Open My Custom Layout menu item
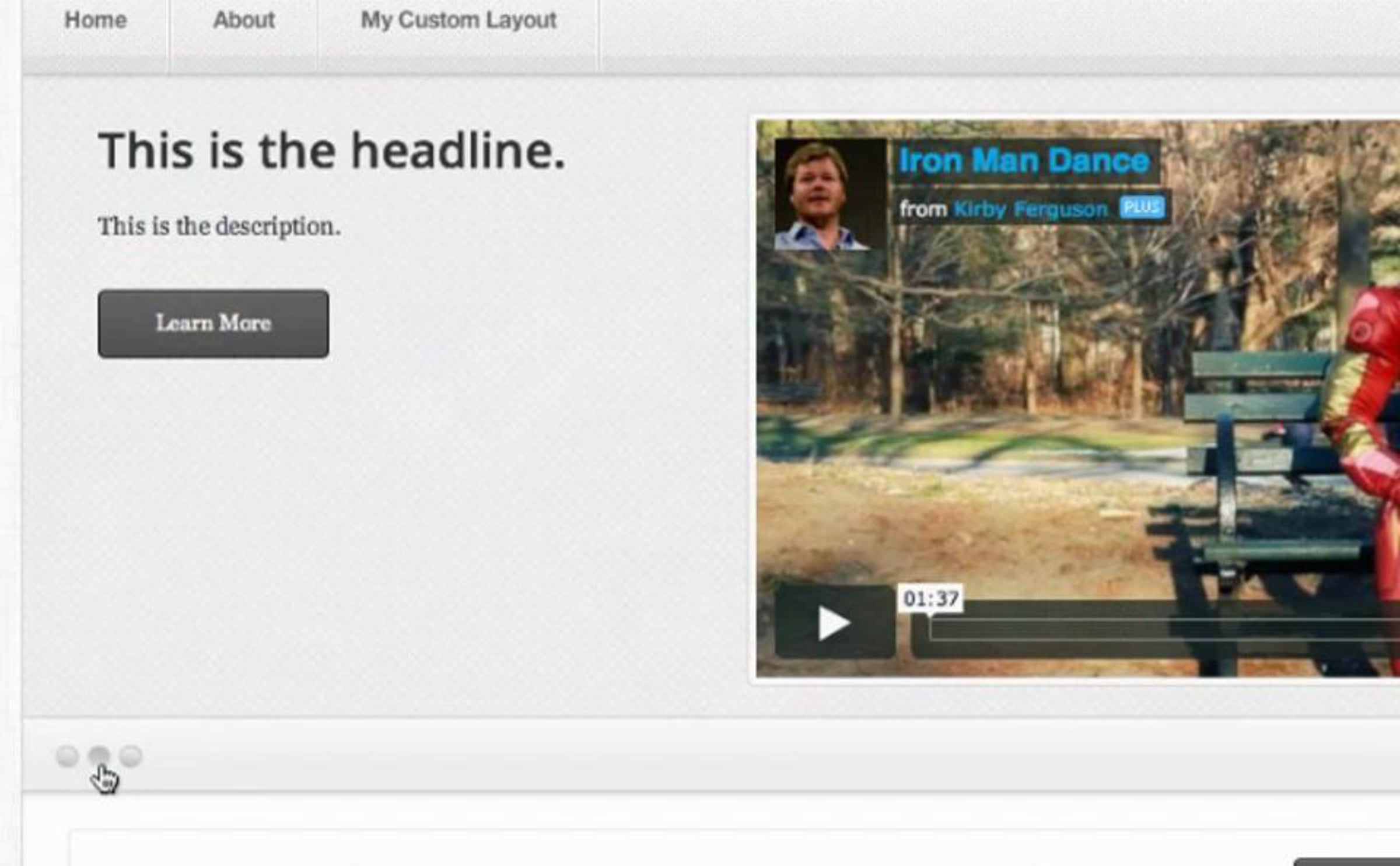 (459, 20)
